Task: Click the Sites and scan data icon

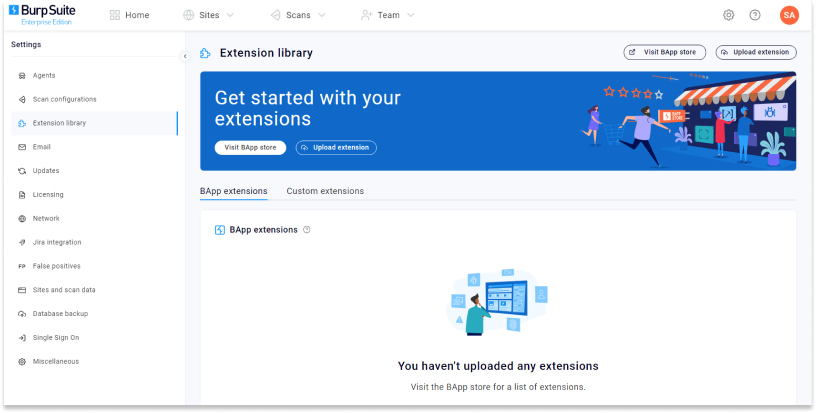Action: [x=22, y=290]
